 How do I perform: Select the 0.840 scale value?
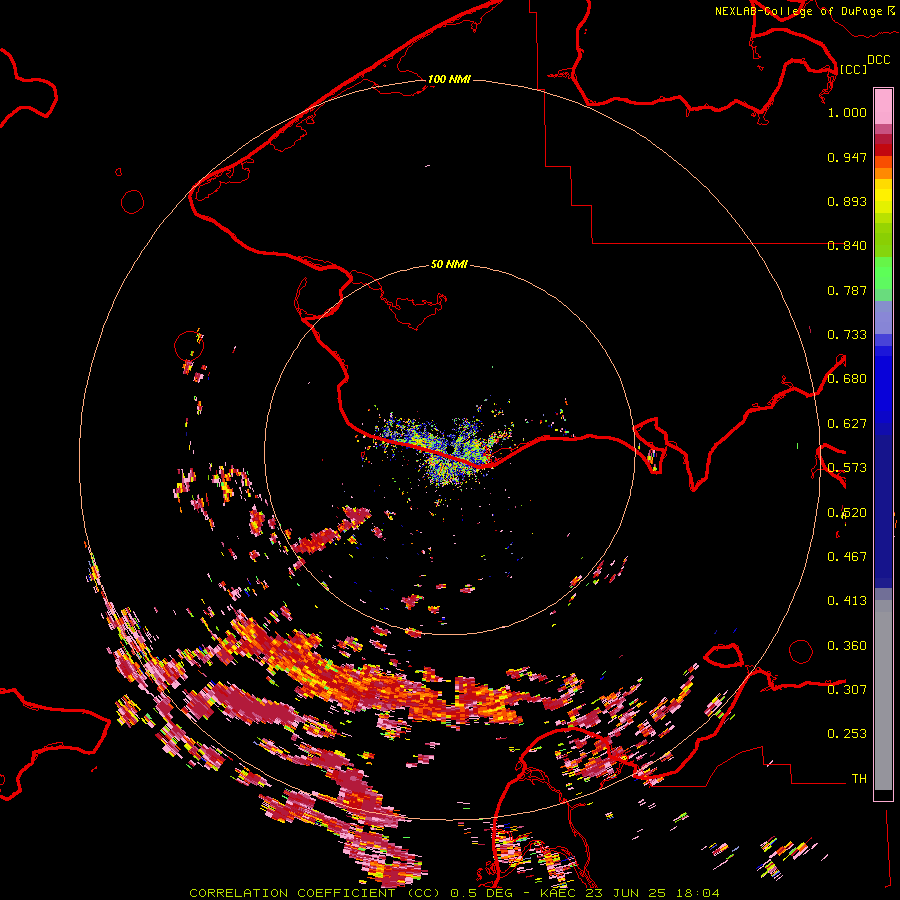coord(847,246)
